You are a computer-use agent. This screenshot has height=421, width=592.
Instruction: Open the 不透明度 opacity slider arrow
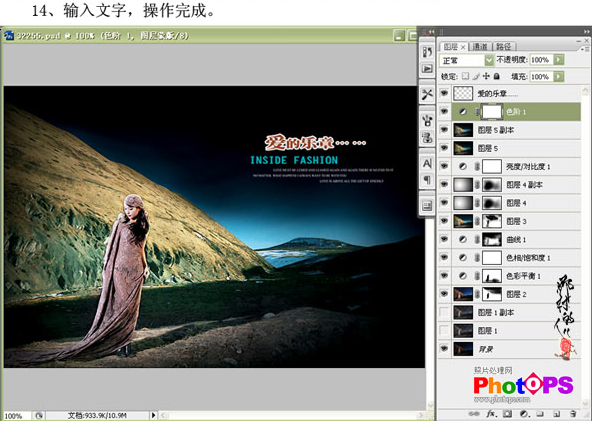tap(559, 60)
